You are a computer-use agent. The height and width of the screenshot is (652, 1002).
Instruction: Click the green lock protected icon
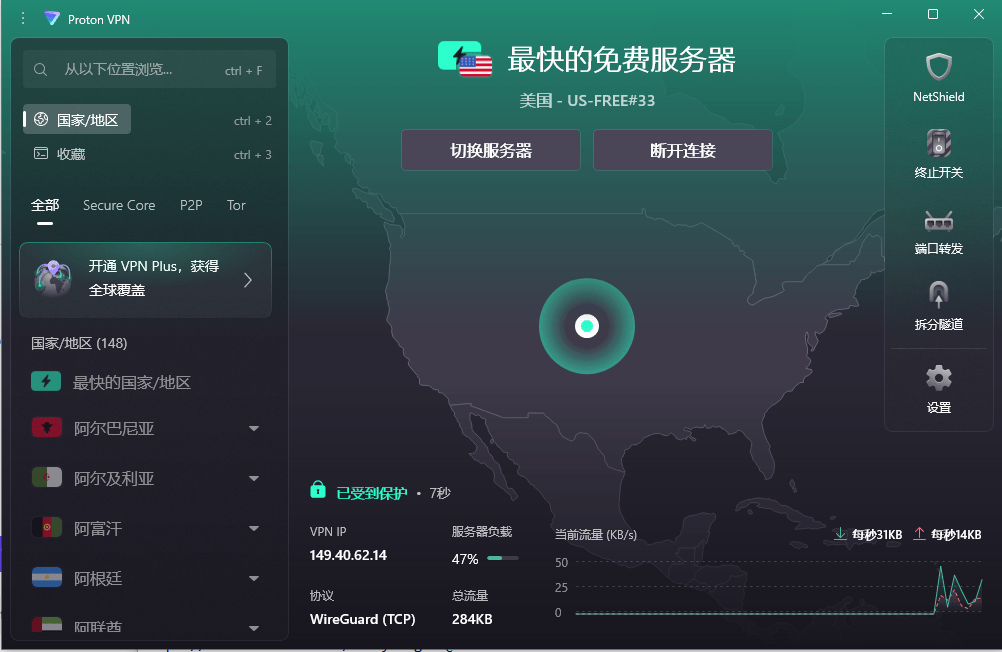coord(318,490)
